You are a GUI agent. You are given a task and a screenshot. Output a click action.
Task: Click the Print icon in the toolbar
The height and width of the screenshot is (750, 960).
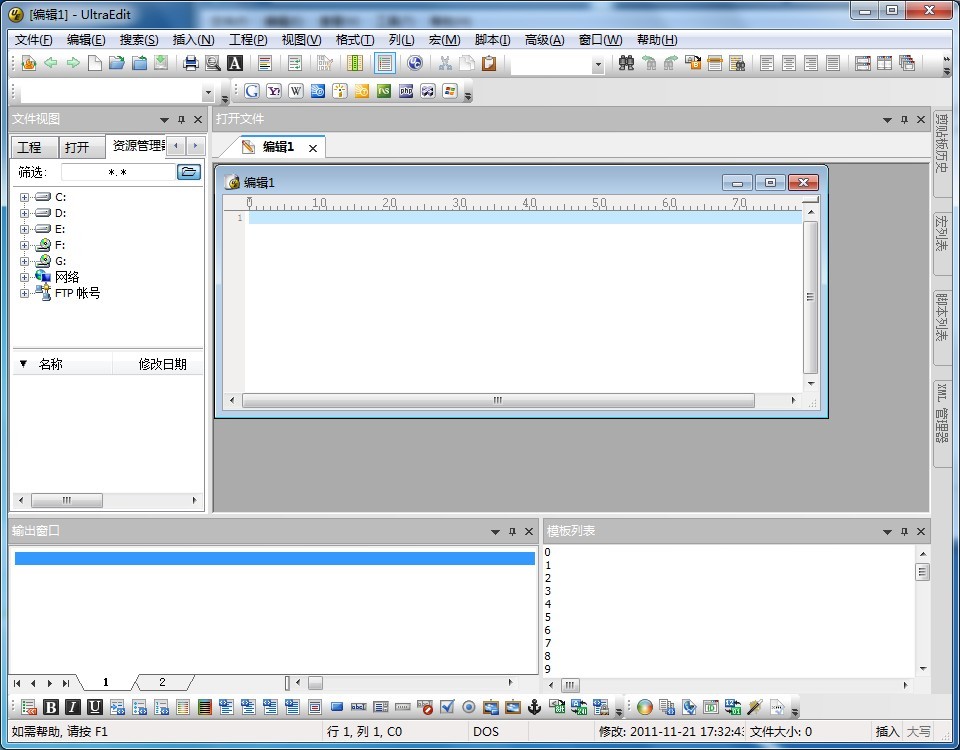click(x=190, y=64)
